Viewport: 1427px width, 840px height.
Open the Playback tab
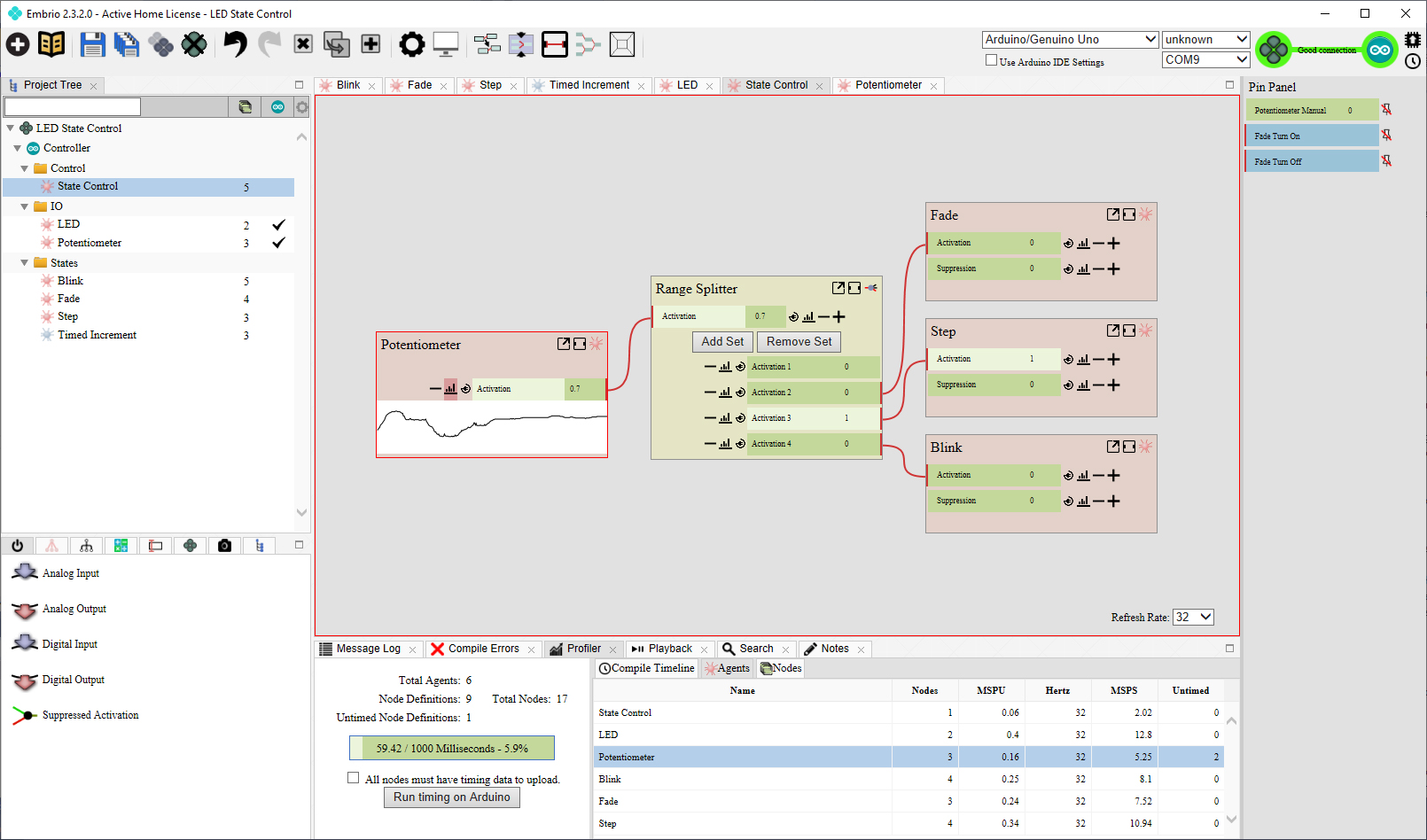[x=670, y=649]
